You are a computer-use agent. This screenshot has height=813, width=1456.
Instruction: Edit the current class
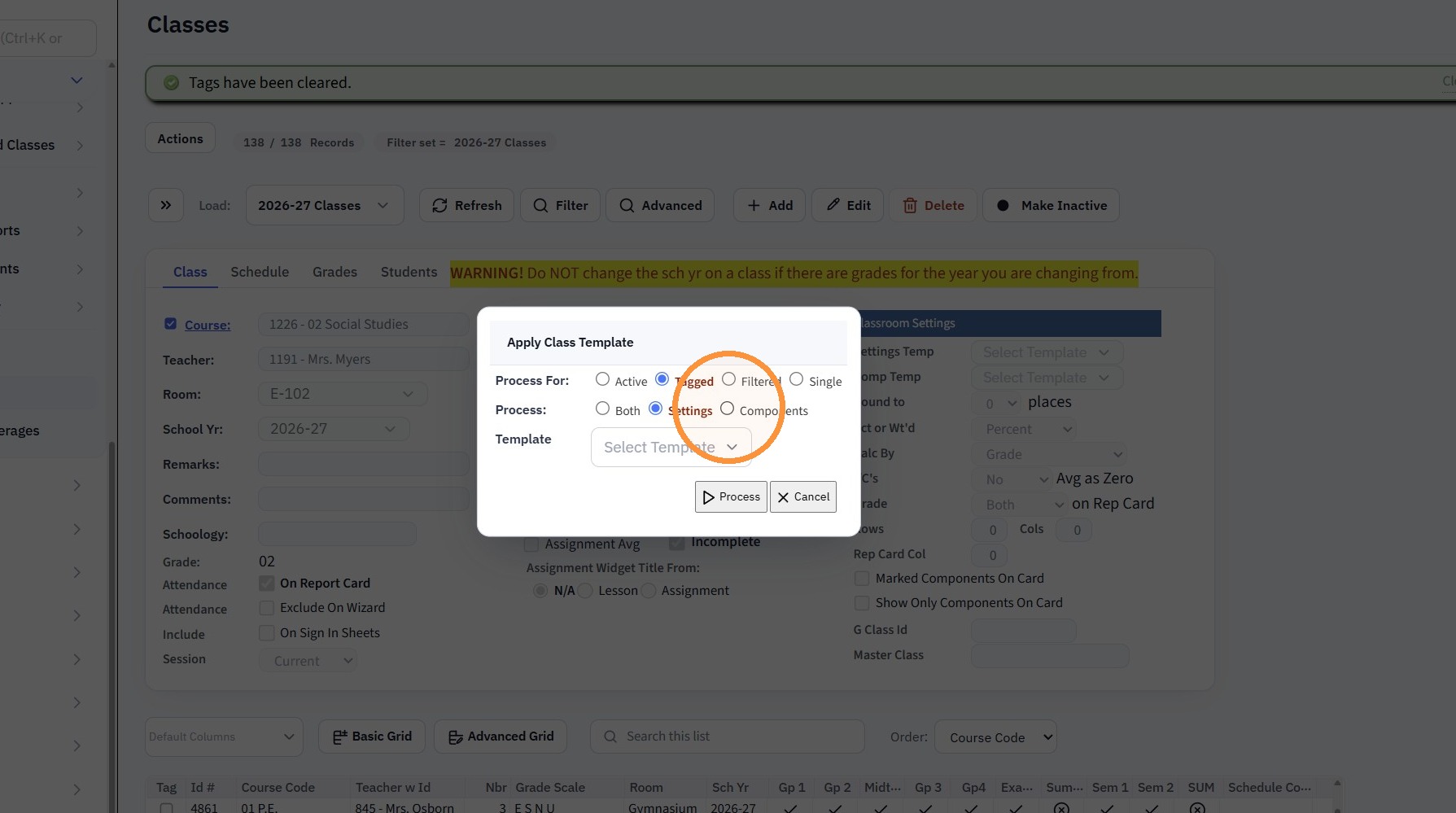tap(848, 205)
